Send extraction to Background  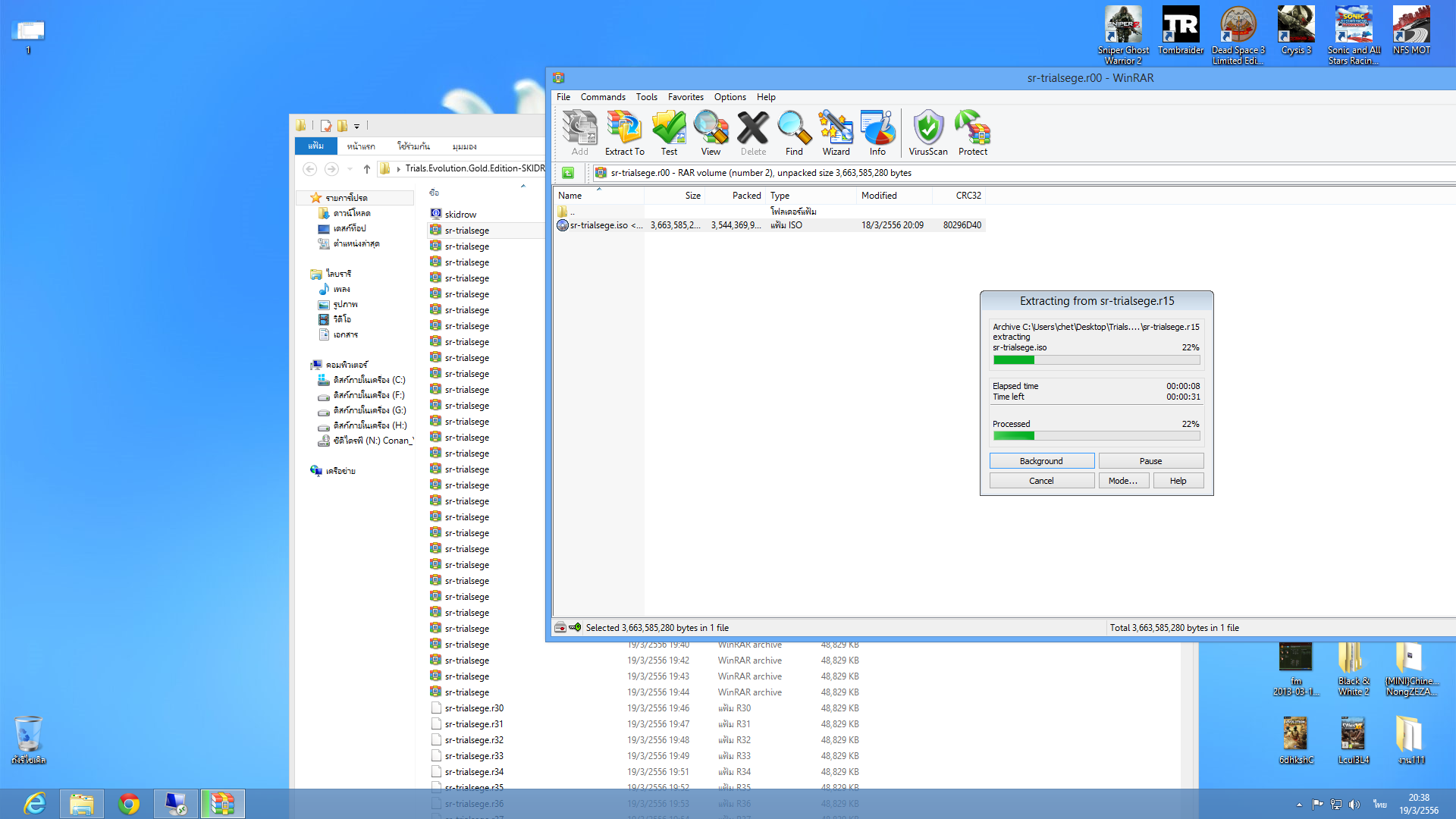click(1041, 461)
